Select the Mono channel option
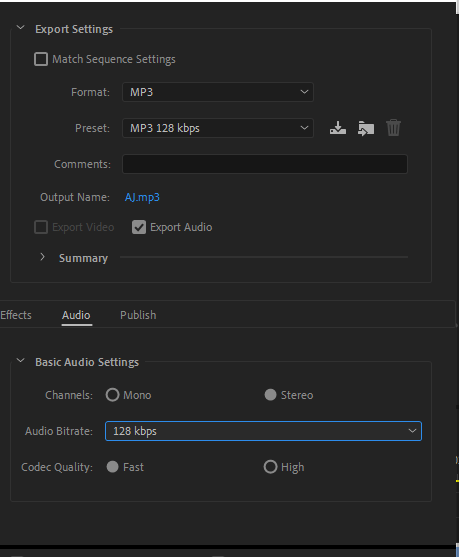Viewport: 459px width, 557px height. 112,395
